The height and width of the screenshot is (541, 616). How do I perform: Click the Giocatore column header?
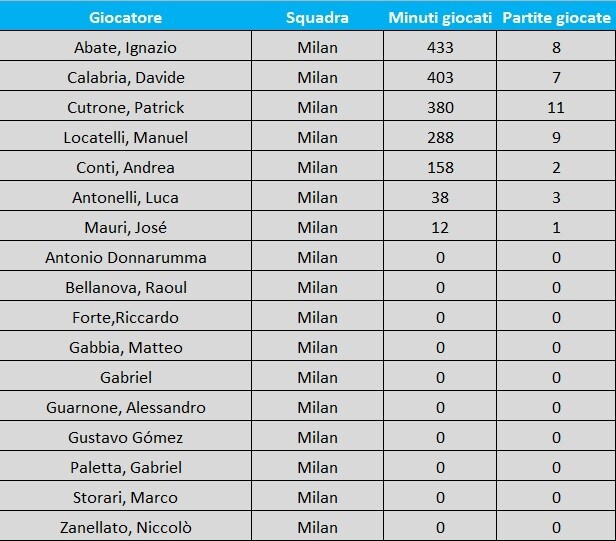[x=125, y=18]
